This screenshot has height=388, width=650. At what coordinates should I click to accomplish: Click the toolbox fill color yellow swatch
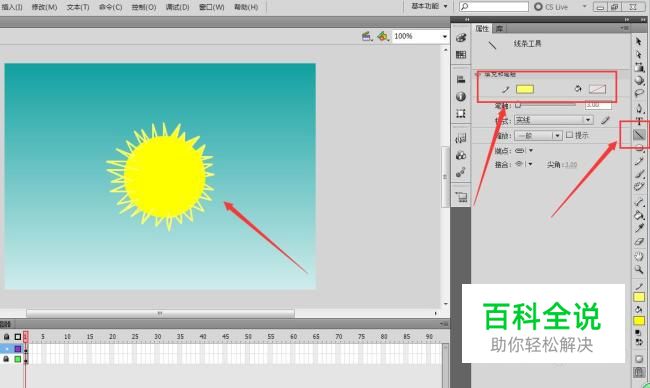(639, 321)
